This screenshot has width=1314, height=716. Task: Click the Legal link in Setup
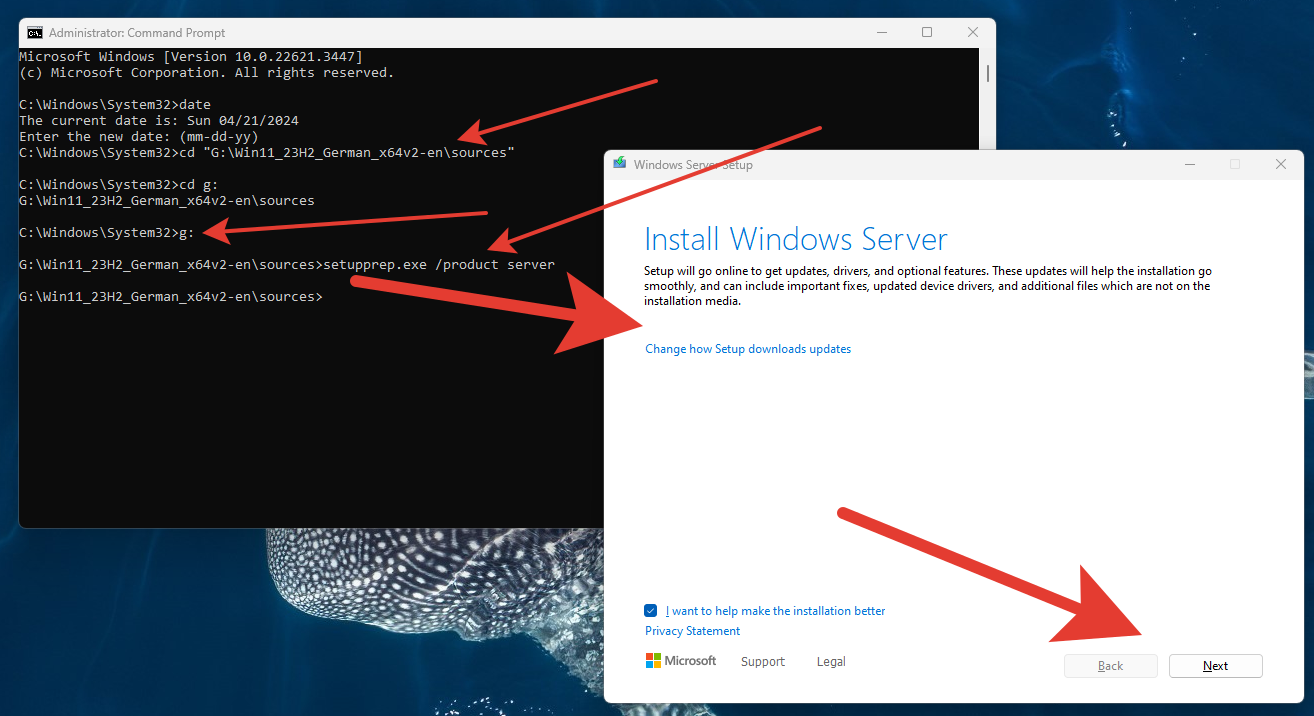831,661
